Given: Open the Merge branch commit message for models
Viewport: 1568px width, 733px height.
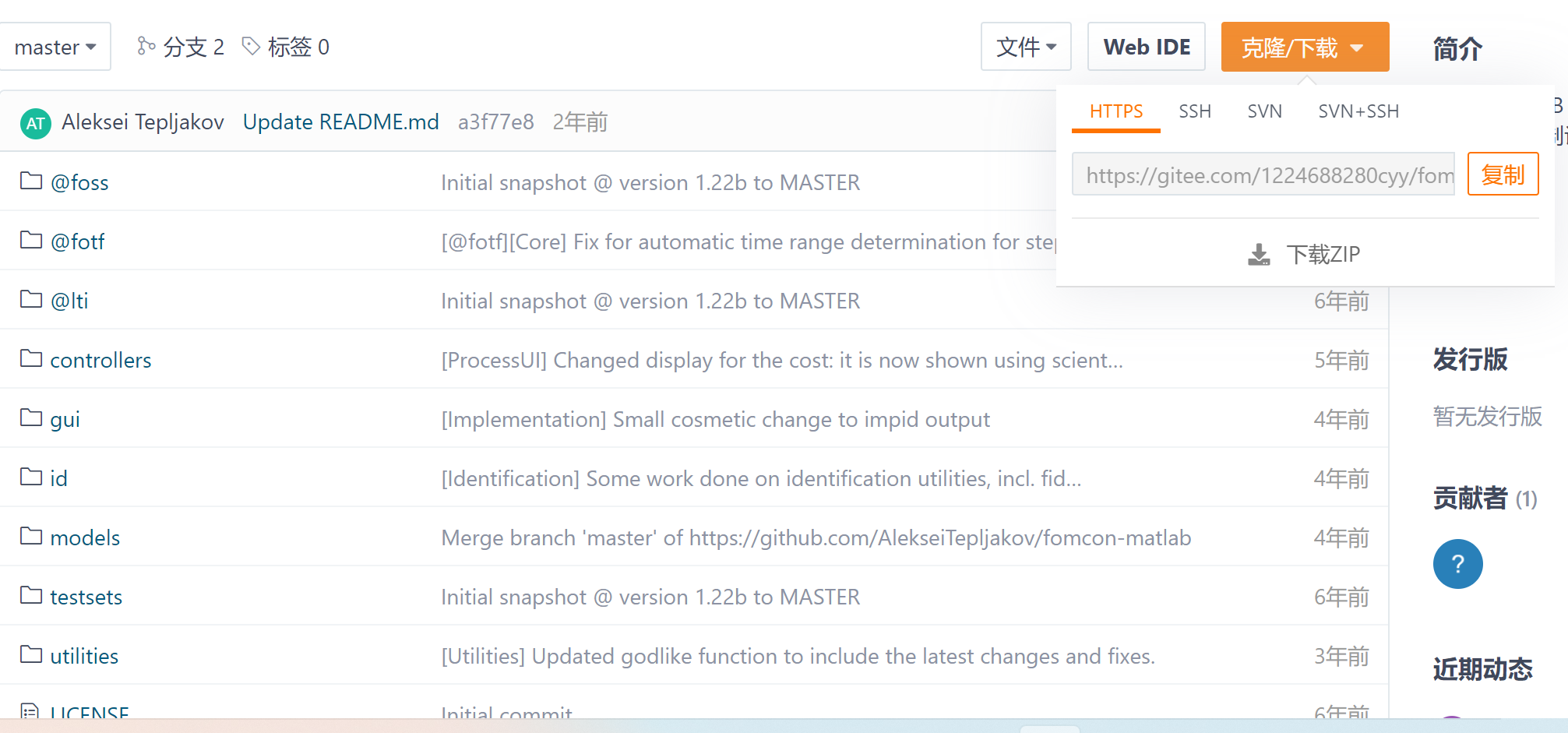Looking at the screenshot, I should (816, 537).
